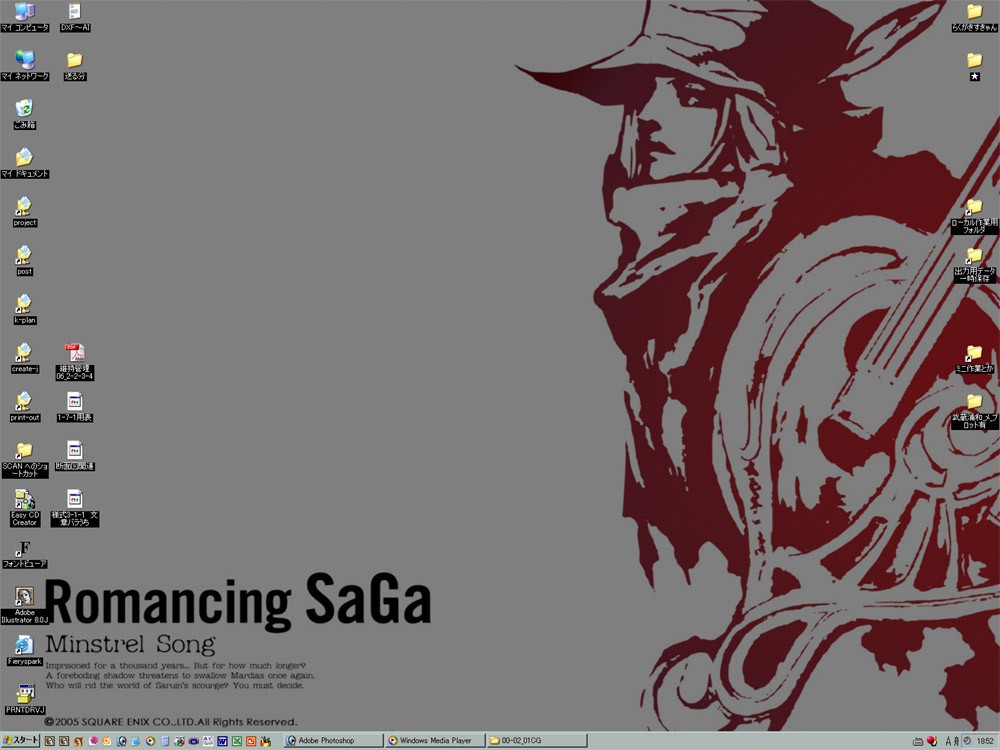Switch to Adobe Photoshop taskbar button
Screen dimensions: 1000x750
[x=334, y=740]
